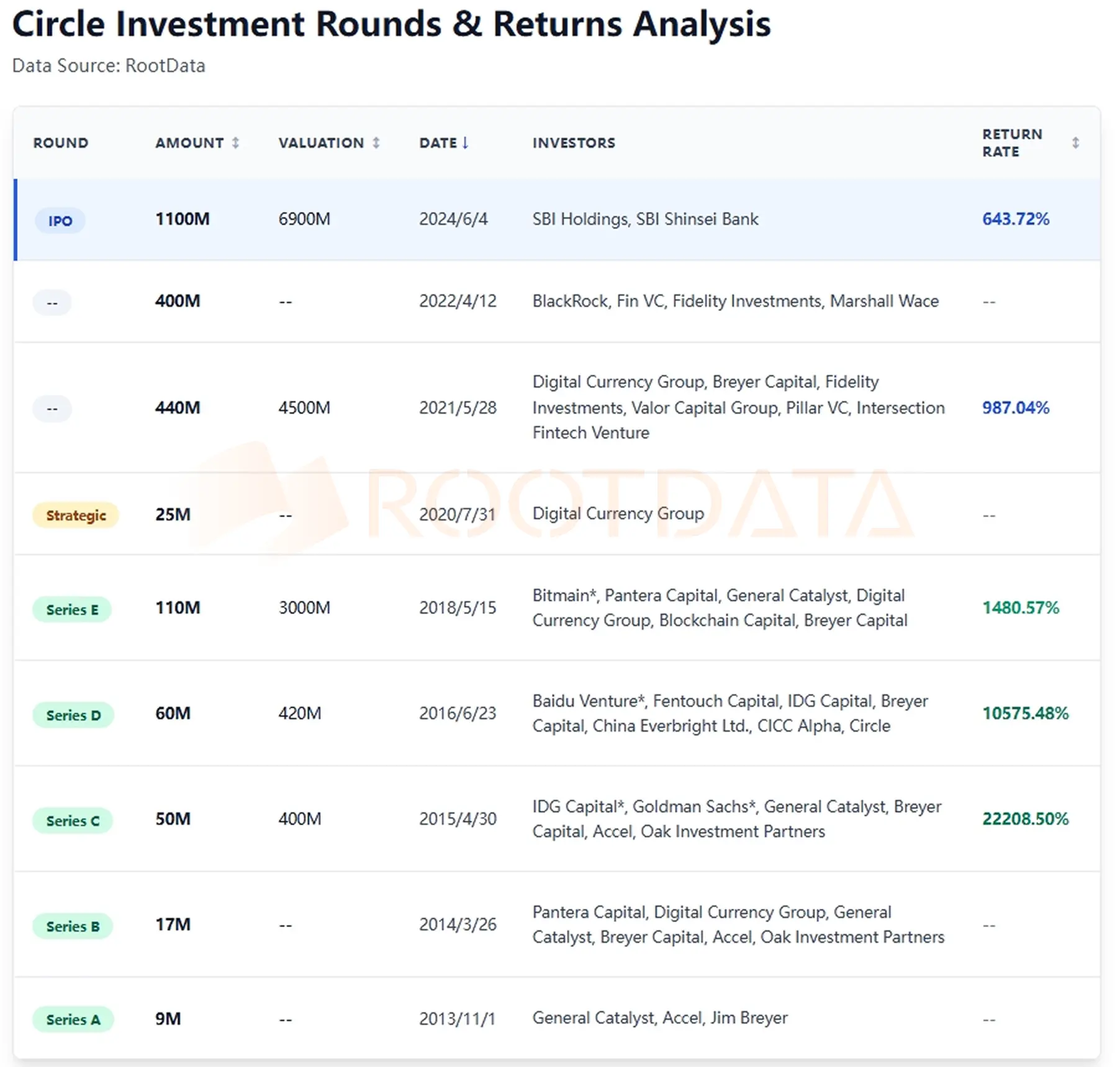This screenshot has height=1067, width=1120.
Task: Click the General Catalyst, Accel, Jim Breyer entry
Action: coord(659,1018)
